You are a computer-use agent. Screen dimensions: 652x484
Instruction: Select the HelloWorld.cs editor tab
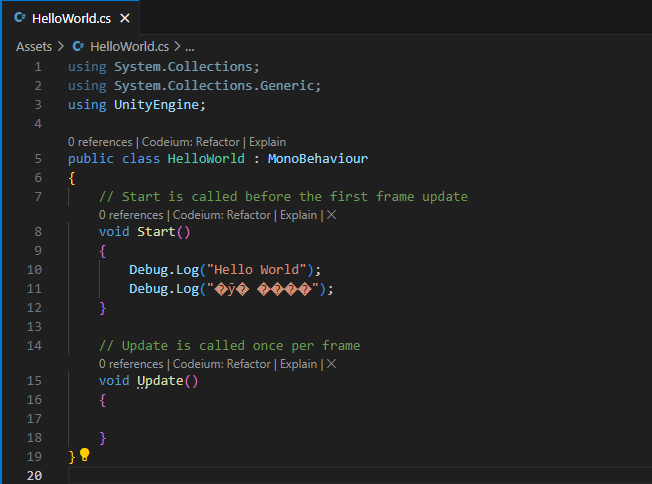[71, 18]
